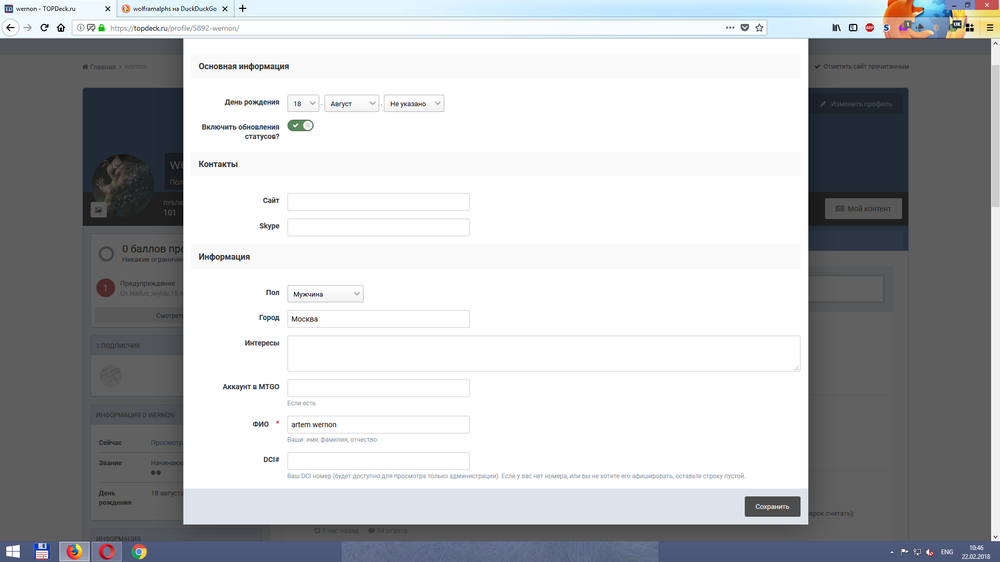The width and height of the screenshot is (1000, 562).
Task: Launch Chrome from the taskbar
Action: (x=139, y=551)
